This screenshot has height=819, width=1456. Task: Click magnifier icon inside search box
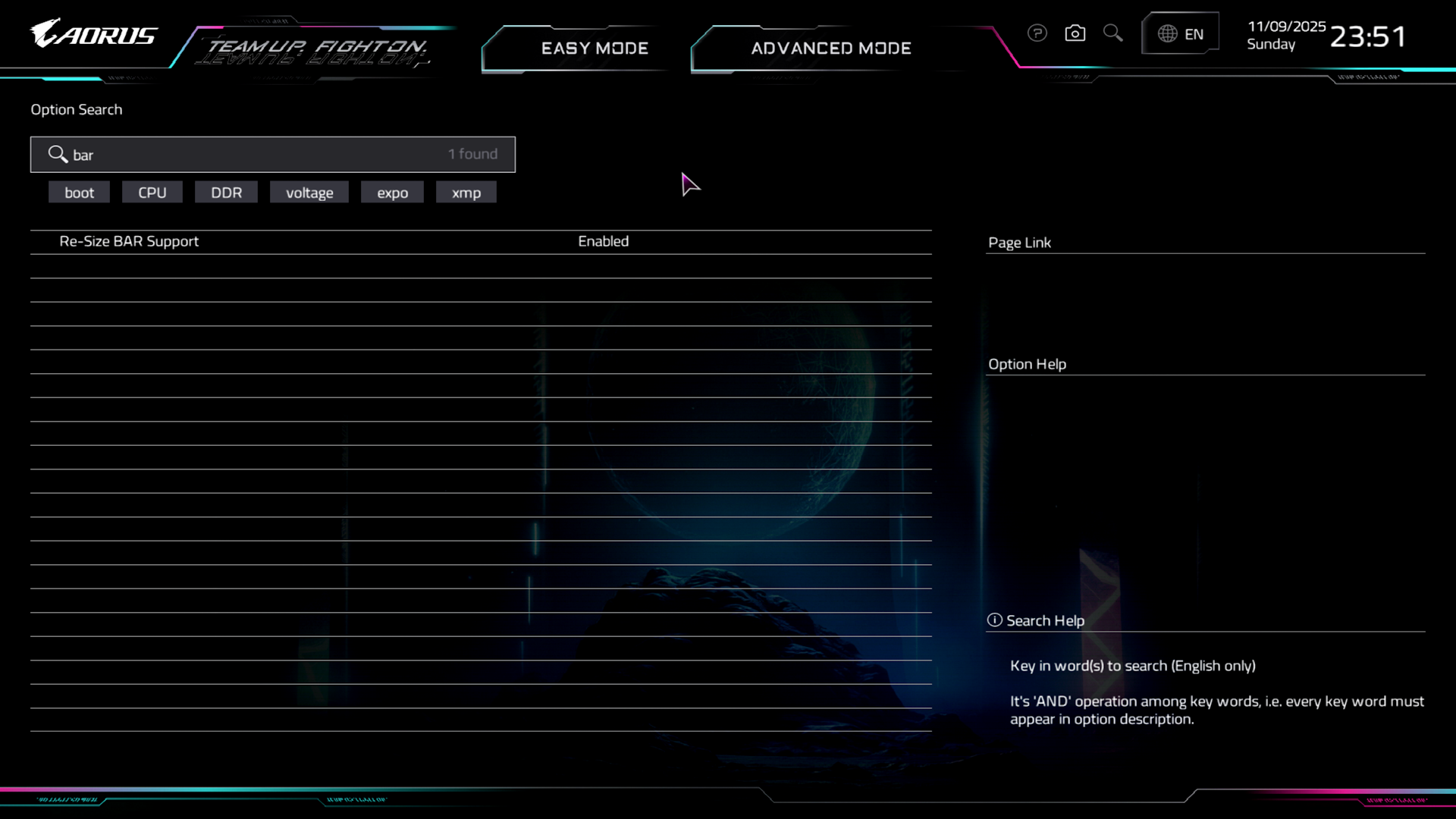58,155
